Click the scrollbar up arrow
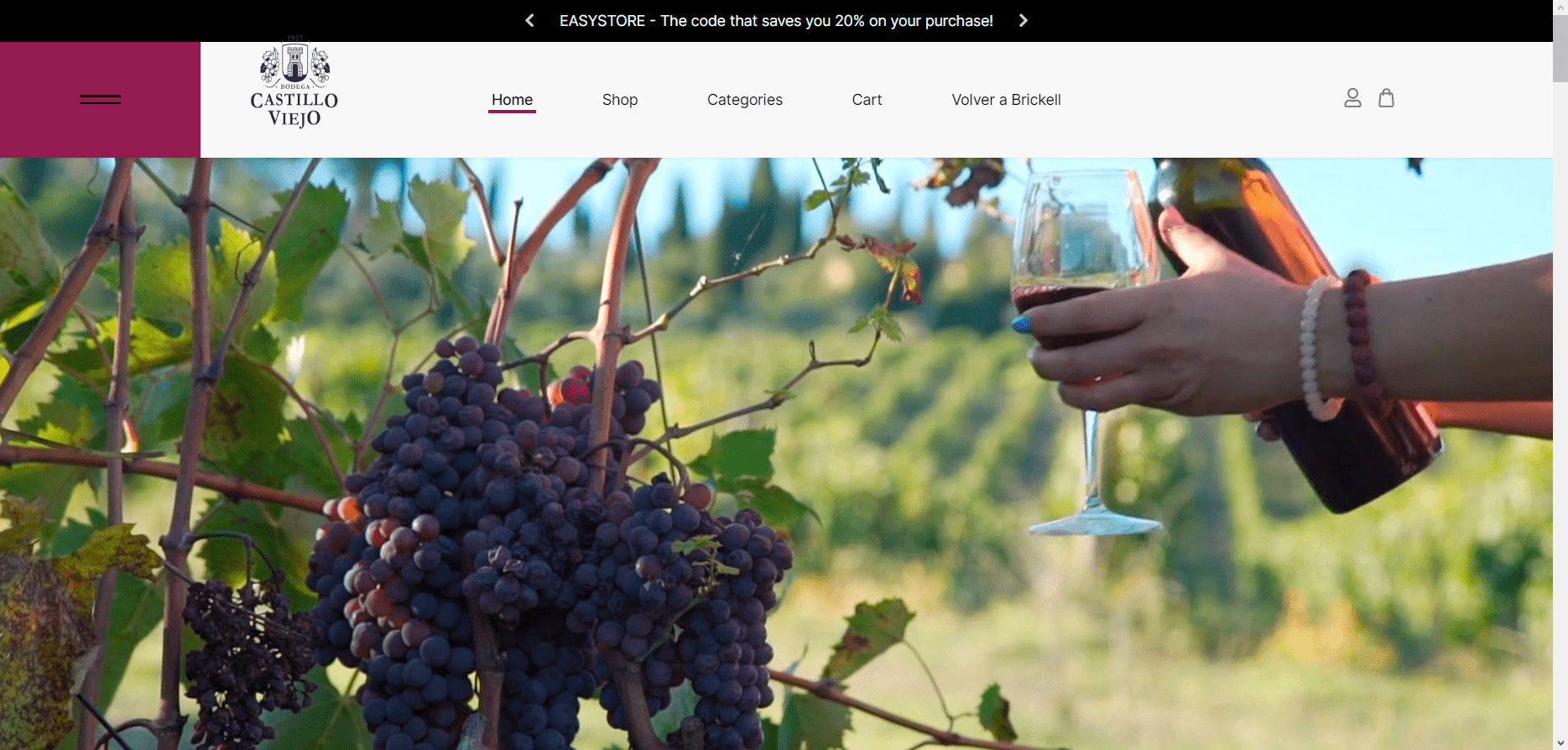This screenshot has width=1568, height=750. point(1560,7)
